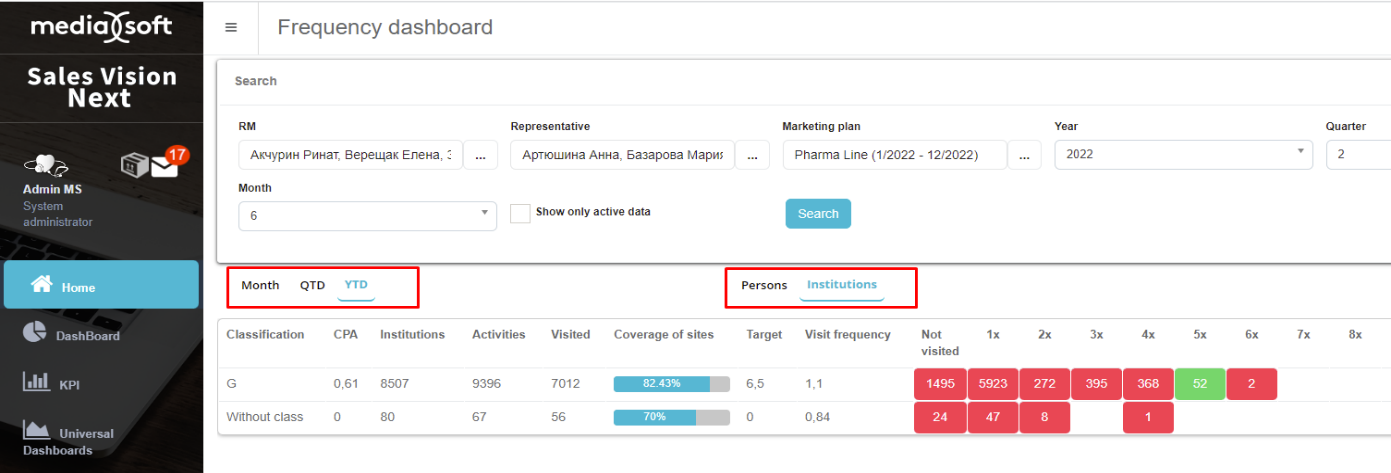Viewport: 1391px width, 473px height.
Task: Open Universal Dashboards area chart icon
Action: pyautogui.click(x=37, y=429)
